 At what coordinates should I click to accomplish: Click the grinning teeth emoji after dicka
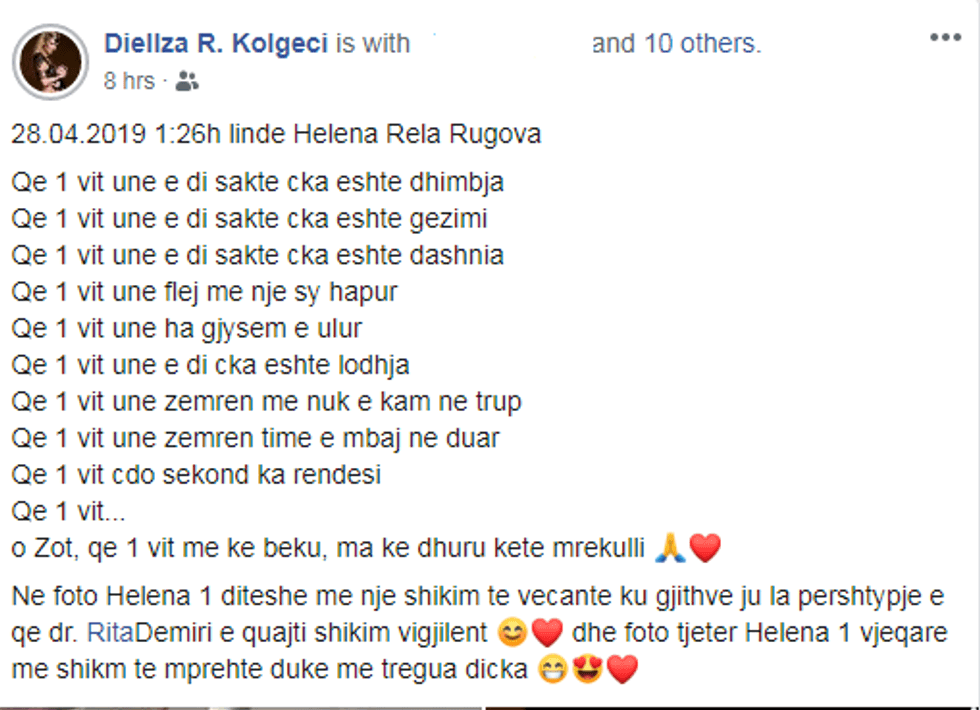point(552,669)
